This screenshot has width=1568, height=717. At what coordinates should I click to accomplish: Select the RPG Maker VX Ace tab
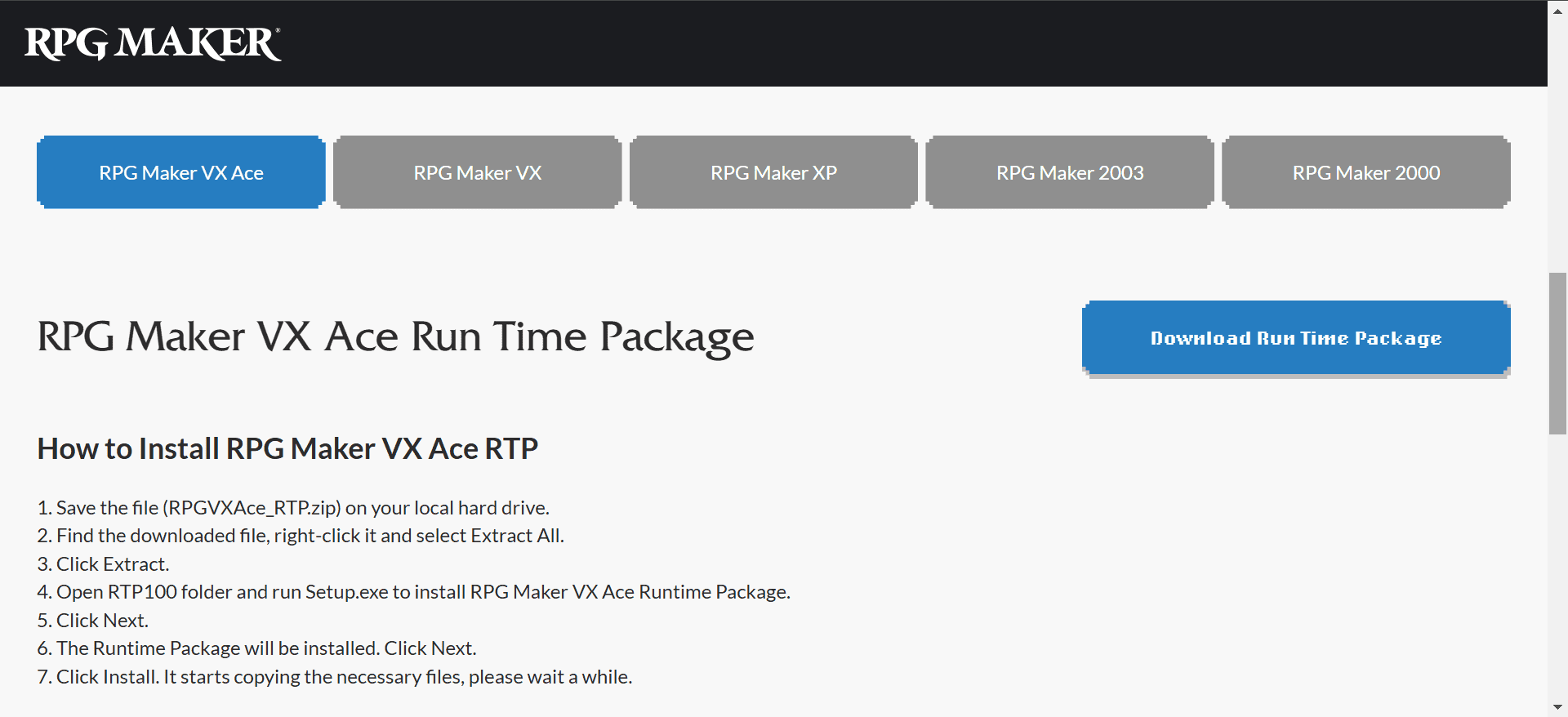(x=181, y=172)
